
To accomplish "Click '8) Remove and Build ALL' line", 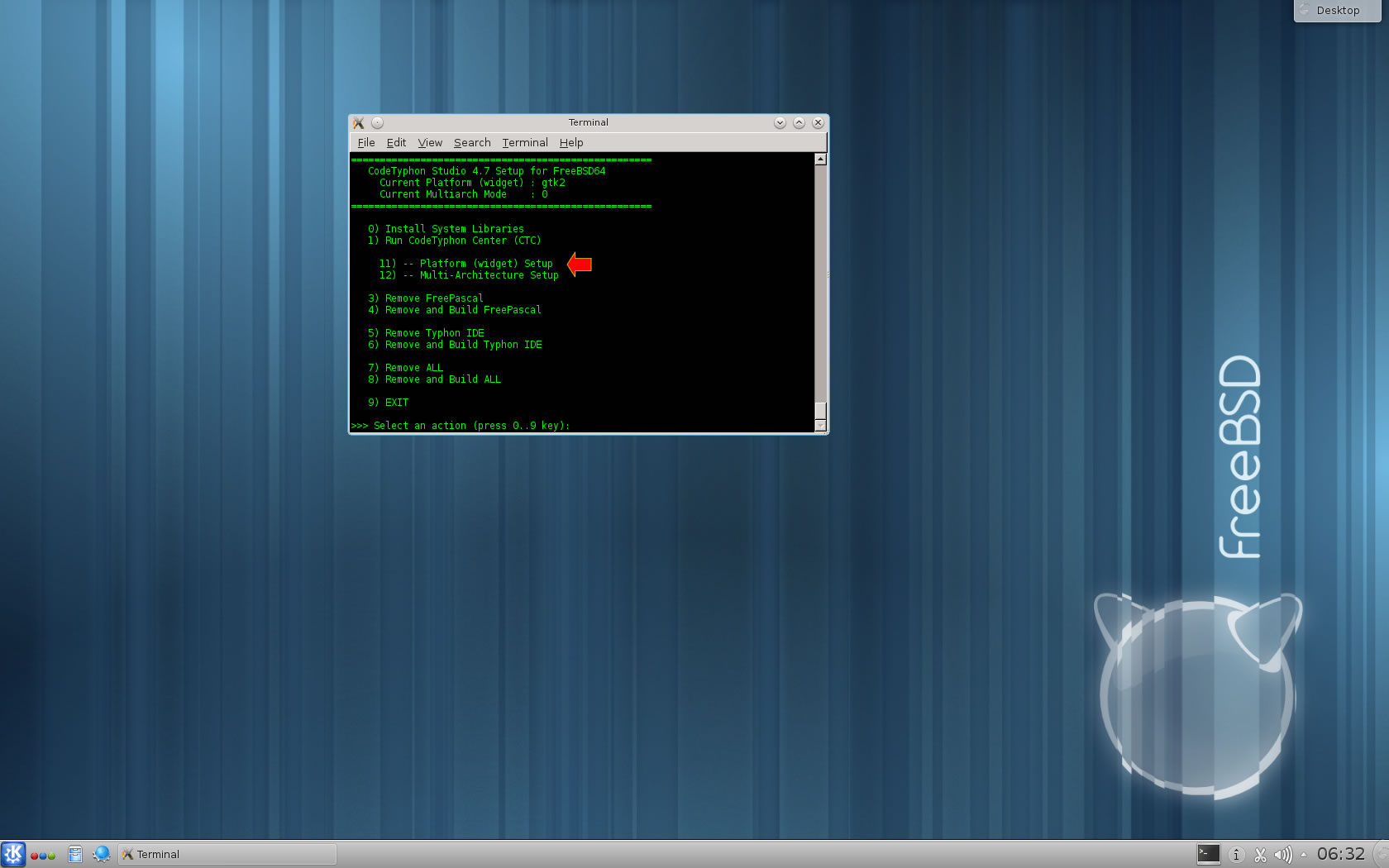I will (434, 379).
